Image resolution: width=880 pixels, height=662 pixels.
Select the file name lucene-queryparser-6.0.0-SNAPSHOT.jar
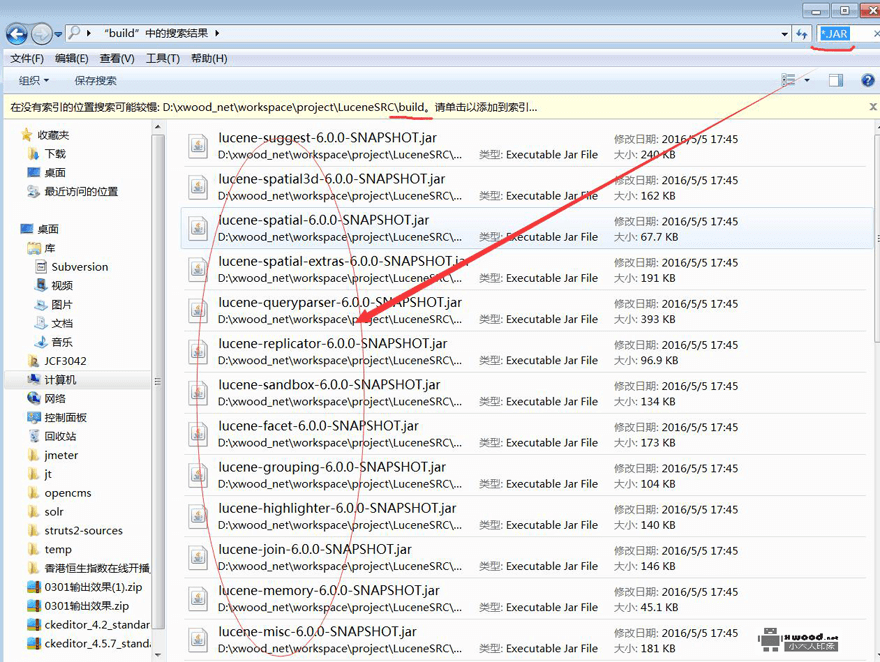340,302
